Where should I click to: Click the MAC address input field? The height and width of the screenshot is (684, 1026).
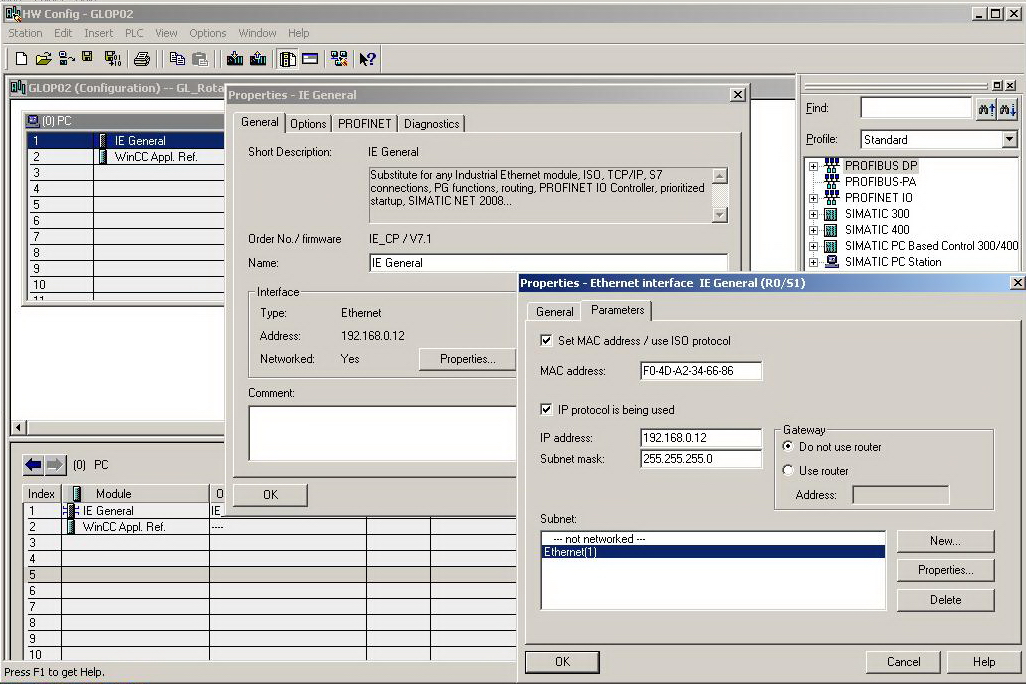pos(701,370)
